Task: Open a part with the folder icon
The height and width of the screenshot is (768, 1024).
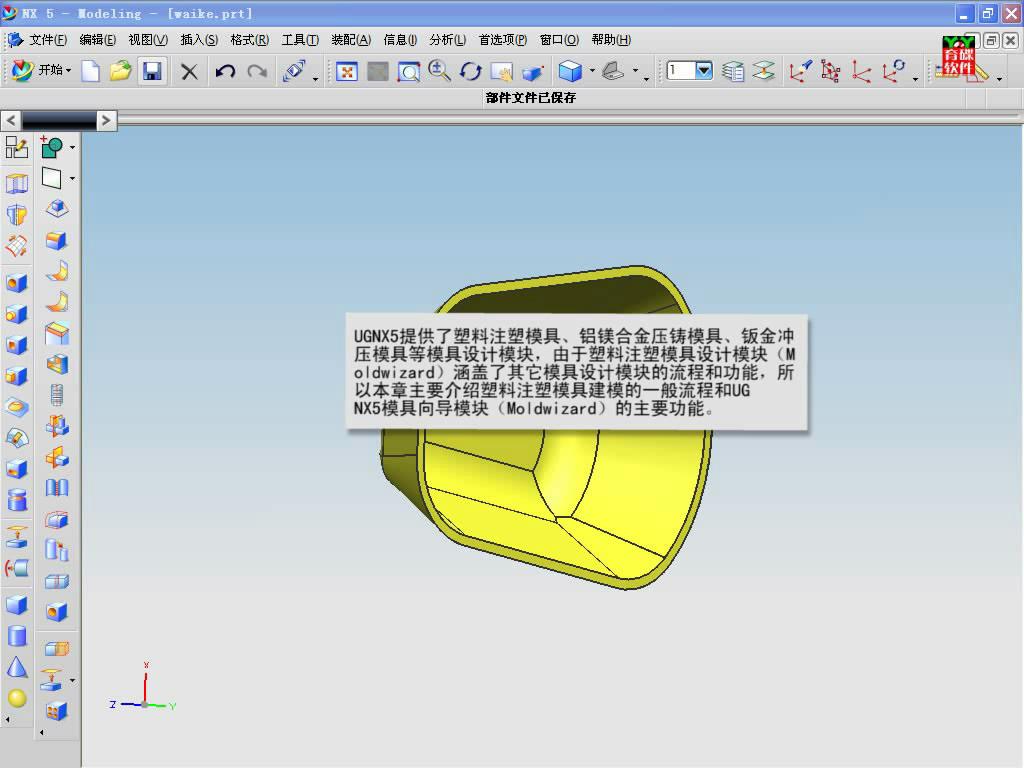Action: pyautogui.click(x=120, y=71)
